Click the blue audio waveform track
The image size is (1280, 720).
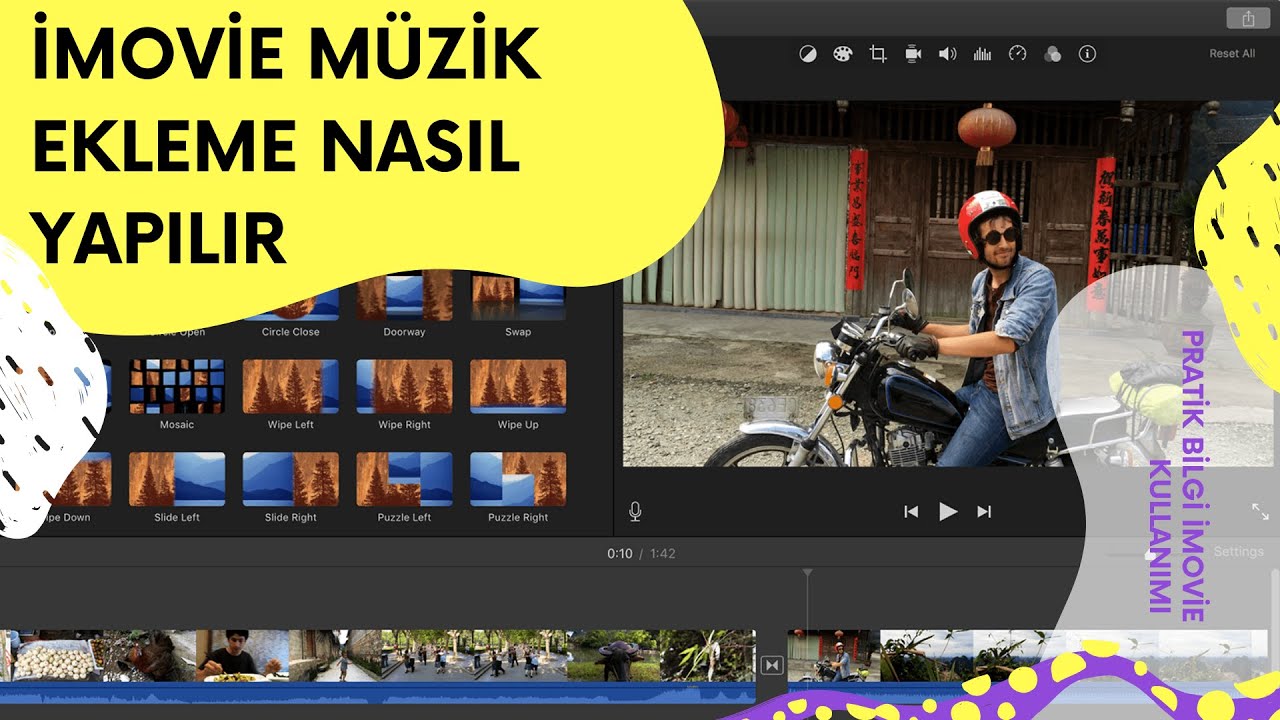378,693
